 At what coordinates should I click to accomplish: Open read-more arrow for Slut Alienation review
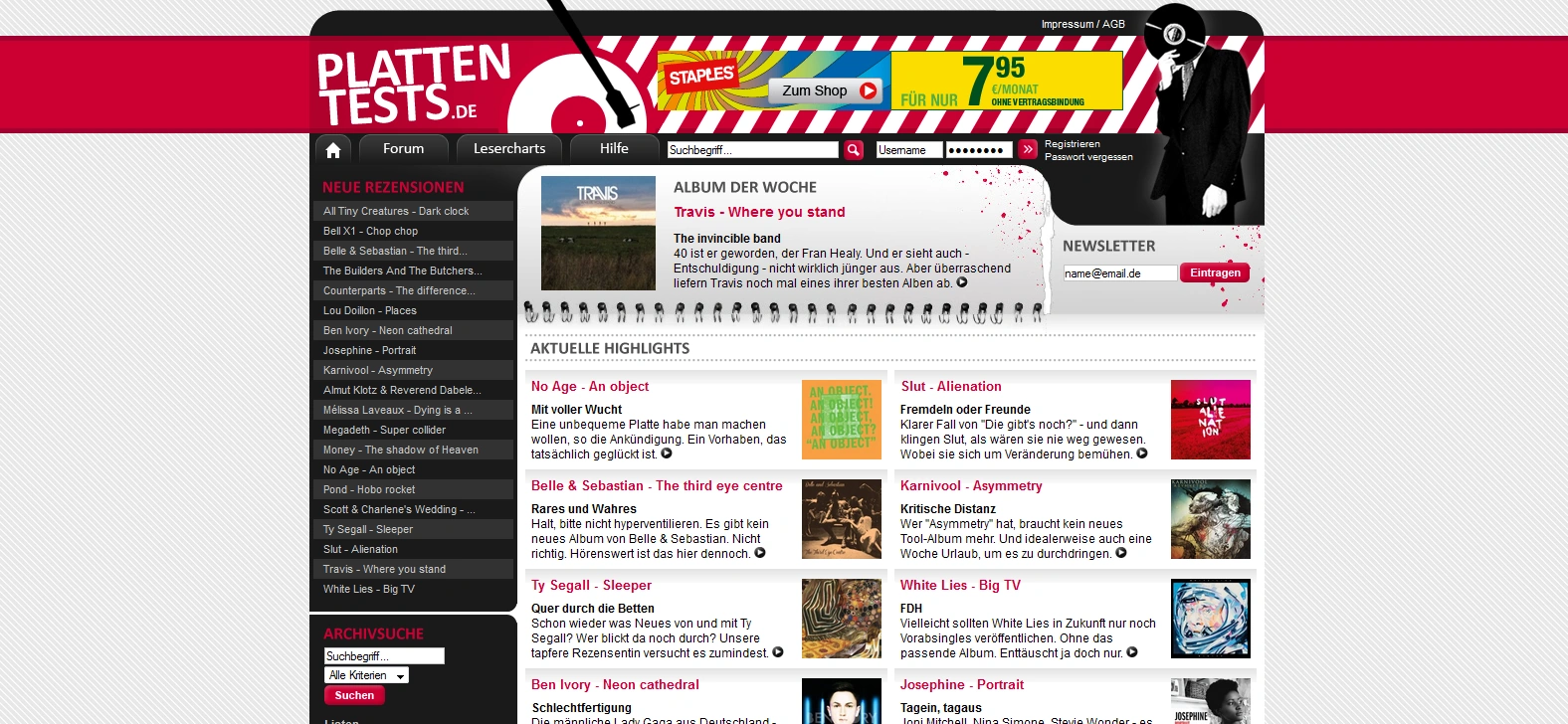[x=1142, y=453]
